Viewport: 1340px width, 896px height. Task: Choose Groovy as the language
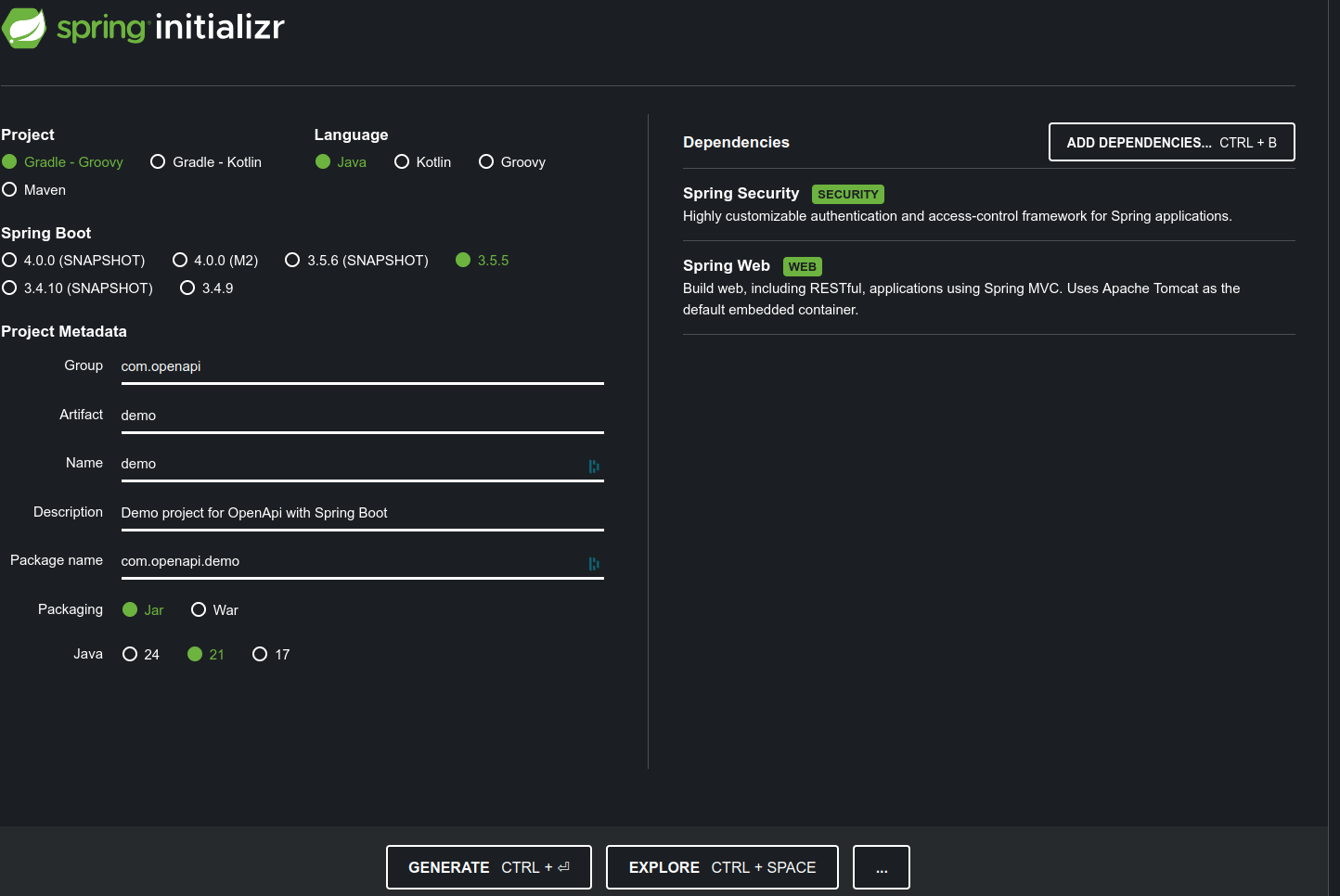(x=512, y=161)
